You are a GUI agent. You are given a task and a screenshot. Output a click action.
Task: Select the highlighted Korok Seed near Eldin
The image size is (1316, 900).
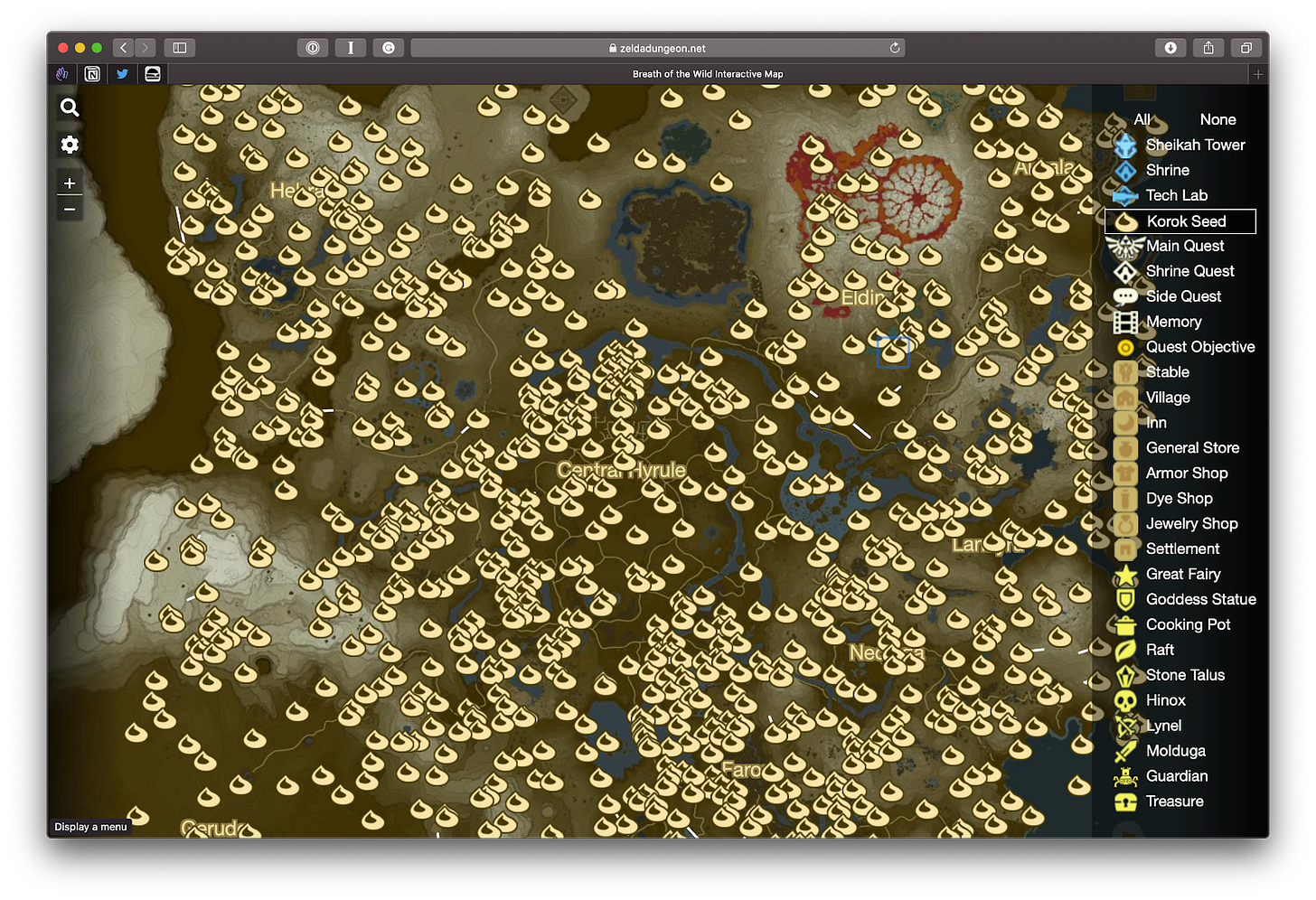click(893, 352)
